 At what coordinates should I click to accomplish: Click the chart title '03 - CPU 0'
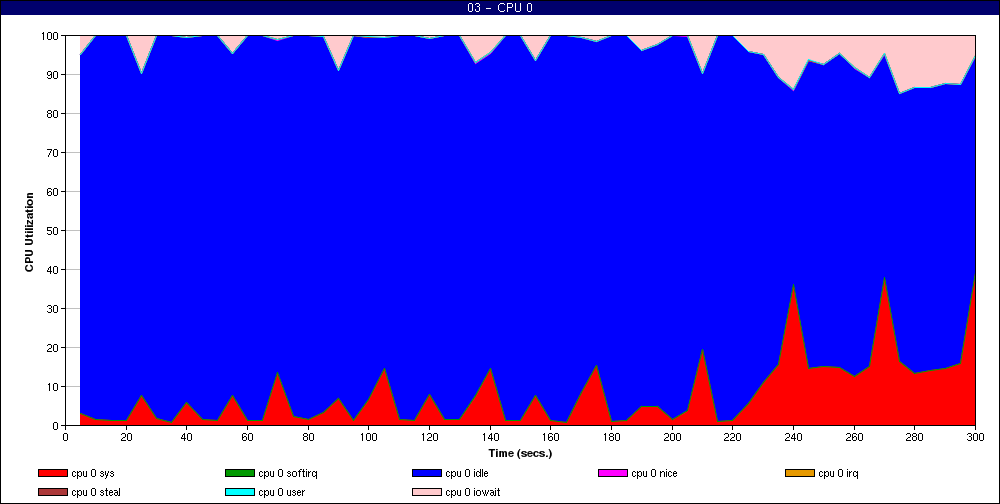tap(500, 8)
